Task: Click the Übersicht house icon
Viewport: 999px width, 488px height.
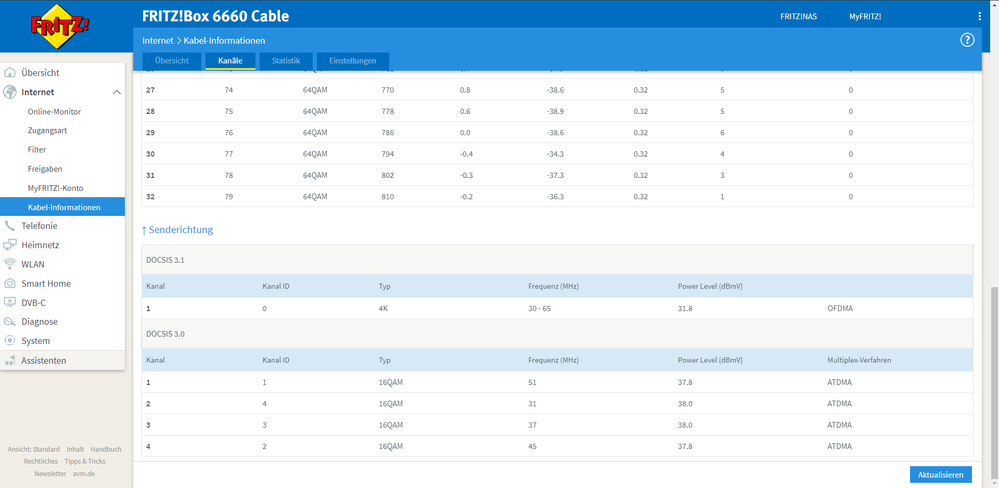Action: point(10,73)
